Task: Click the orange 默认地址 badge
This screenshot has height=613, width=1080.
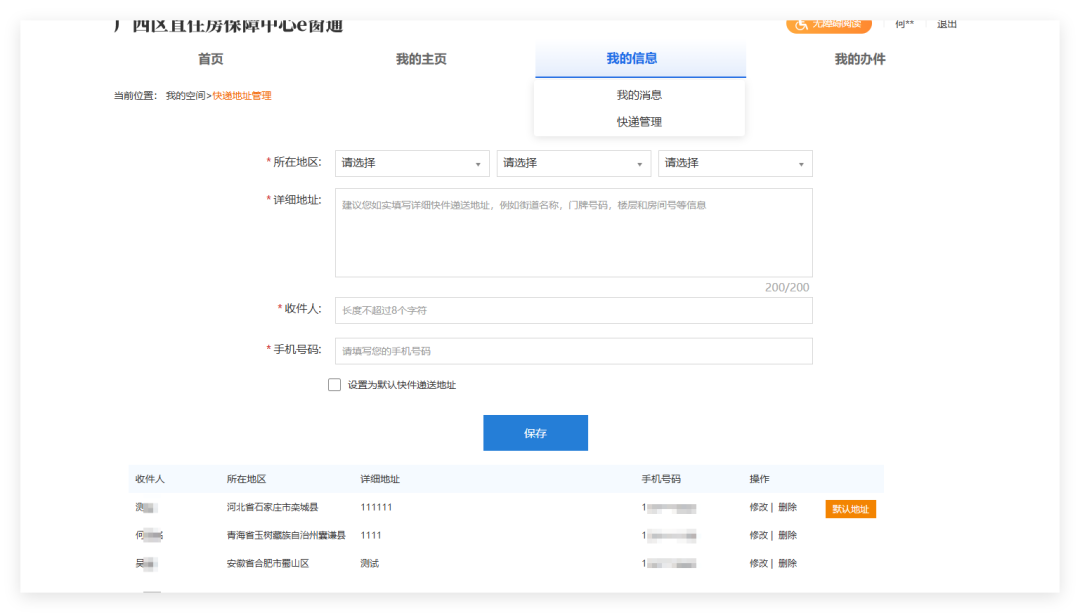Action: point(850,509)
